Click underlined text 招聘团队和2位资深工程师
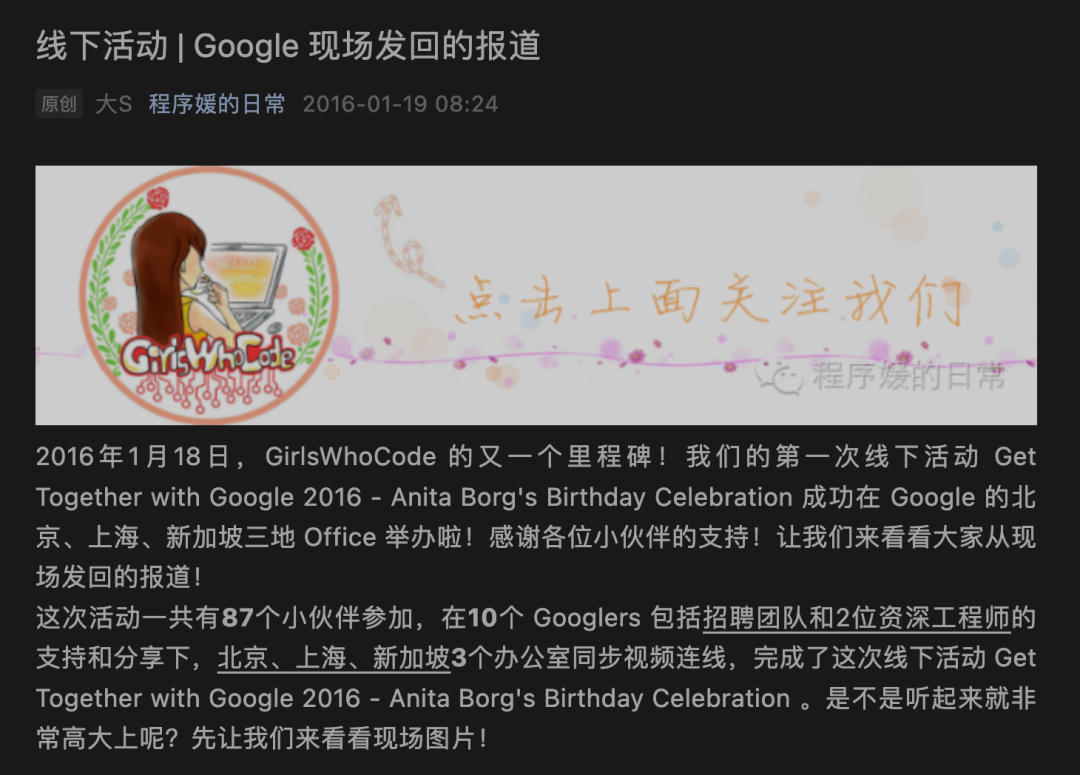Screen dimensions: 1080x775 coord(856,618)
